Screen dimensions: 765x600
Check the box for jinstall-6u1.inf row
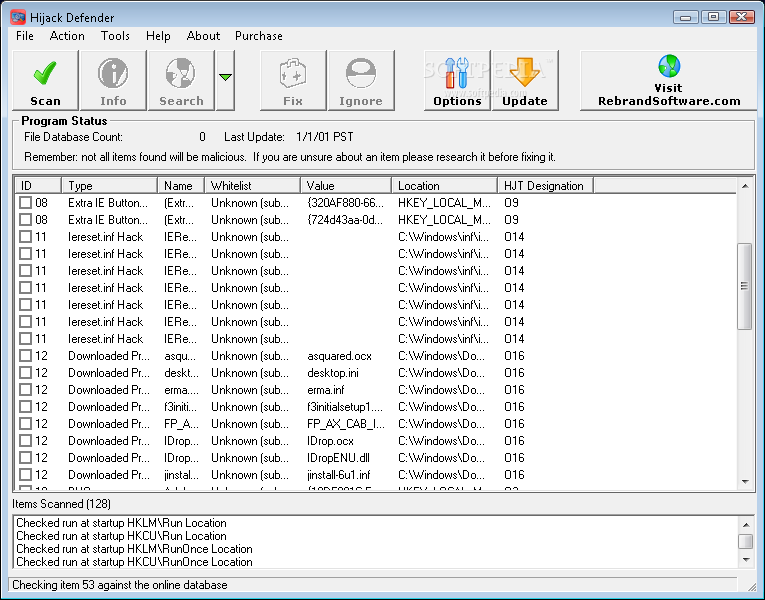point(25,475)
